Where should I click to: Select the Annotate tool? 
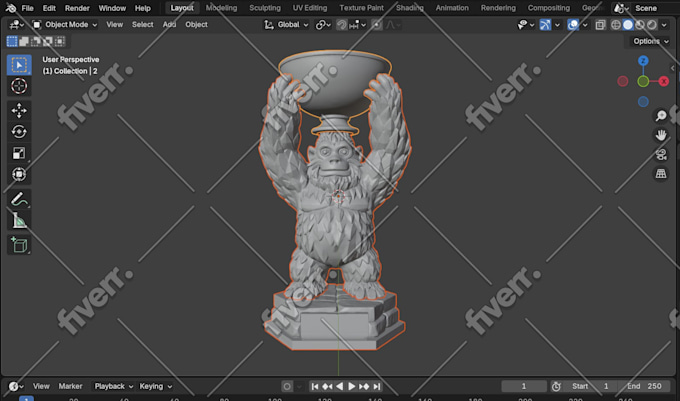[19, 199]
